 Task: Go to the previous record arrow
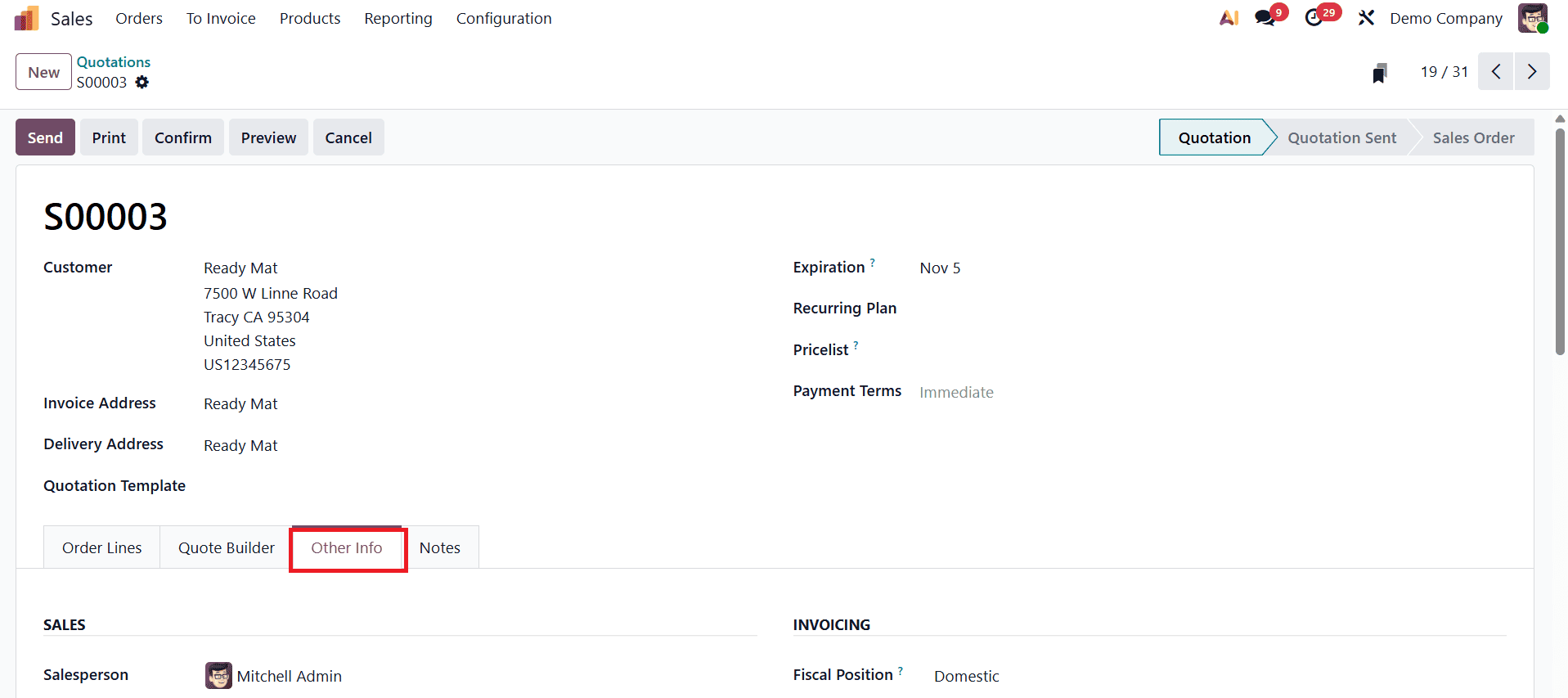click(x=1496, y=72)
